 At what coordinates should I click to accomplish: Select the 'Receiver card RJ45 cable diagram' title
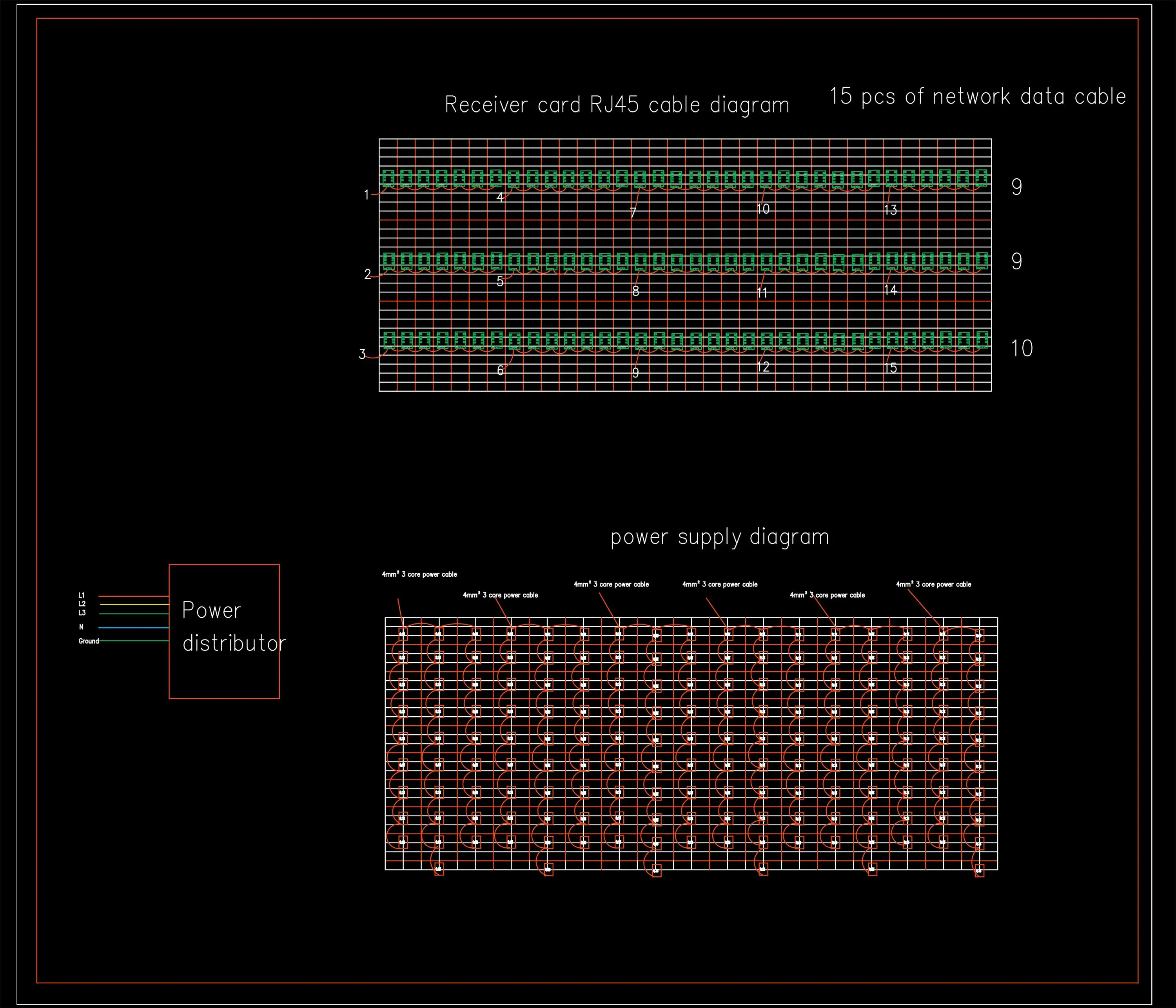tap(617, 105)
